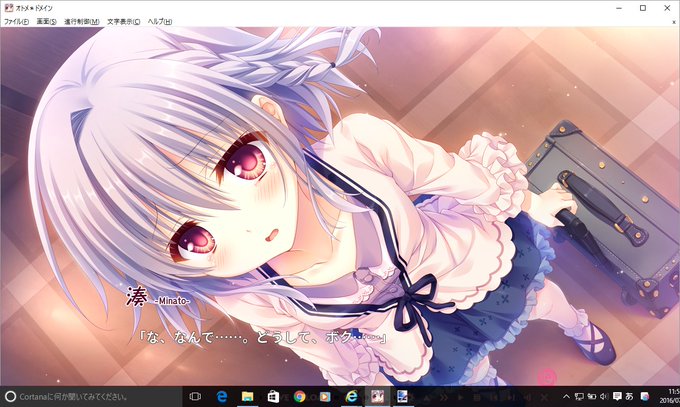Click the pink round icon at game bottom-right

pos(546,377)
